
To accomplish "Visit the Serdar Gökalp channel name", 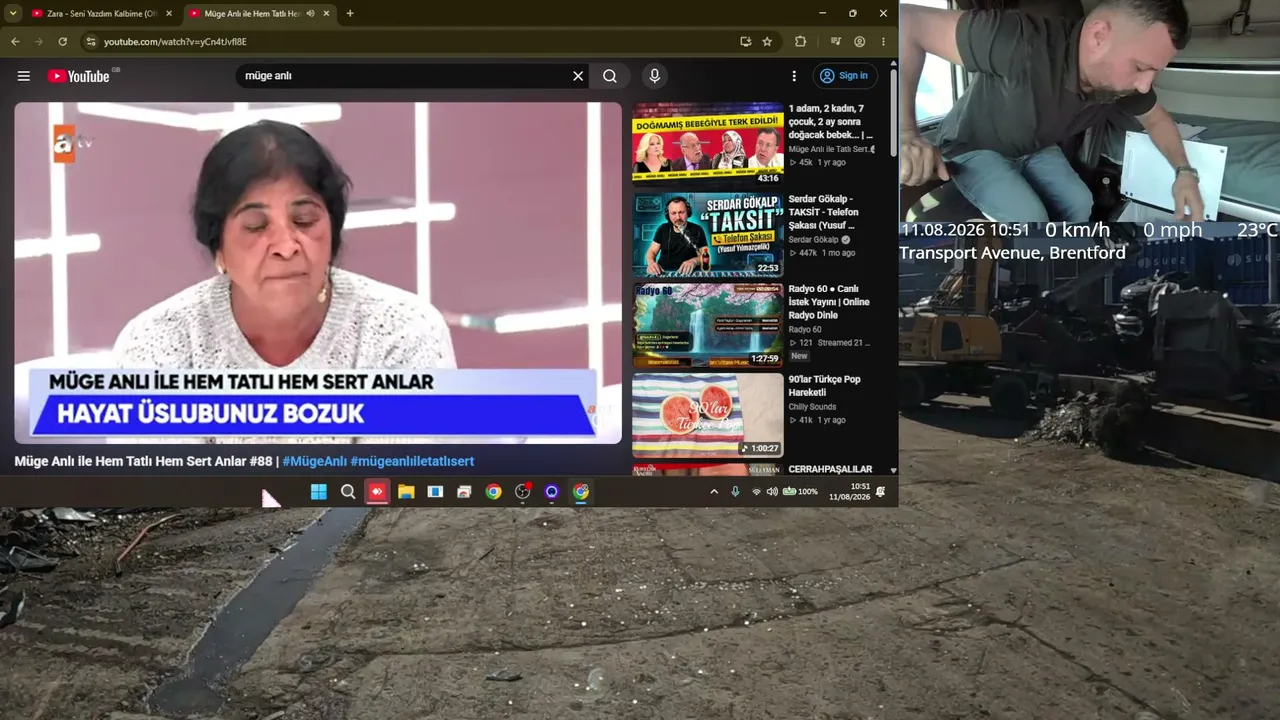I will [814, 240].
